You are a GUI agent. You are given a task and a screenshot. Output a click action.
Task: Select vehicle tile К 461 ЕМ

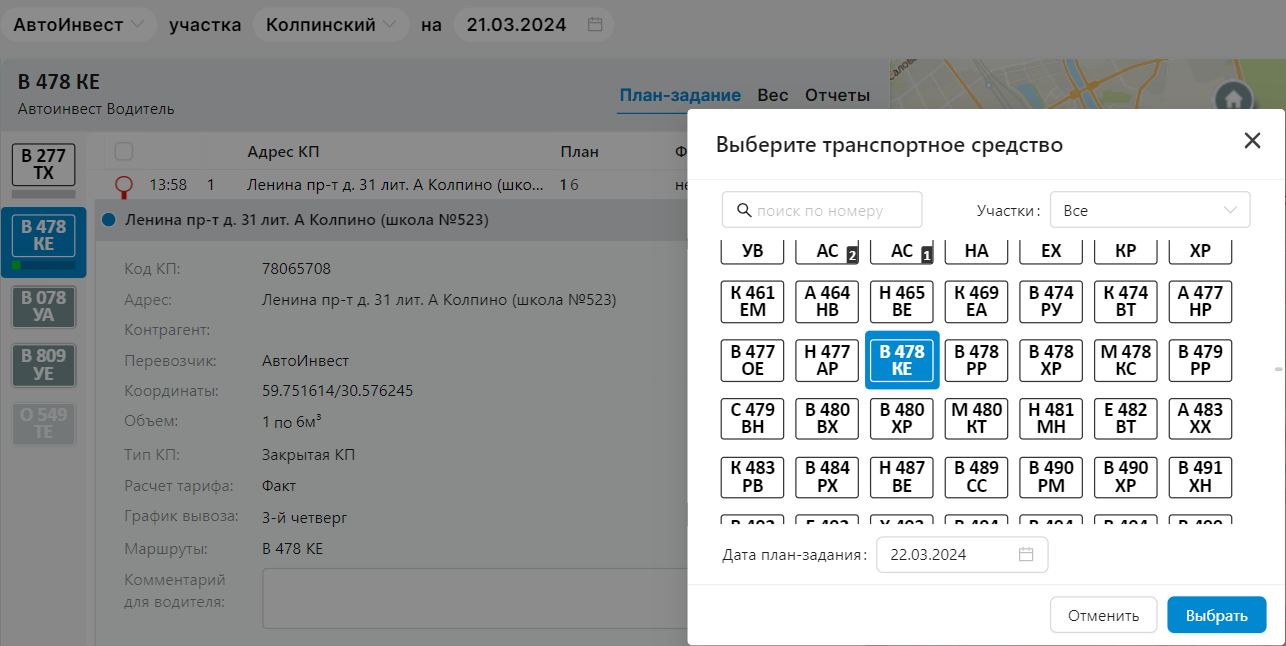(753, 302)
